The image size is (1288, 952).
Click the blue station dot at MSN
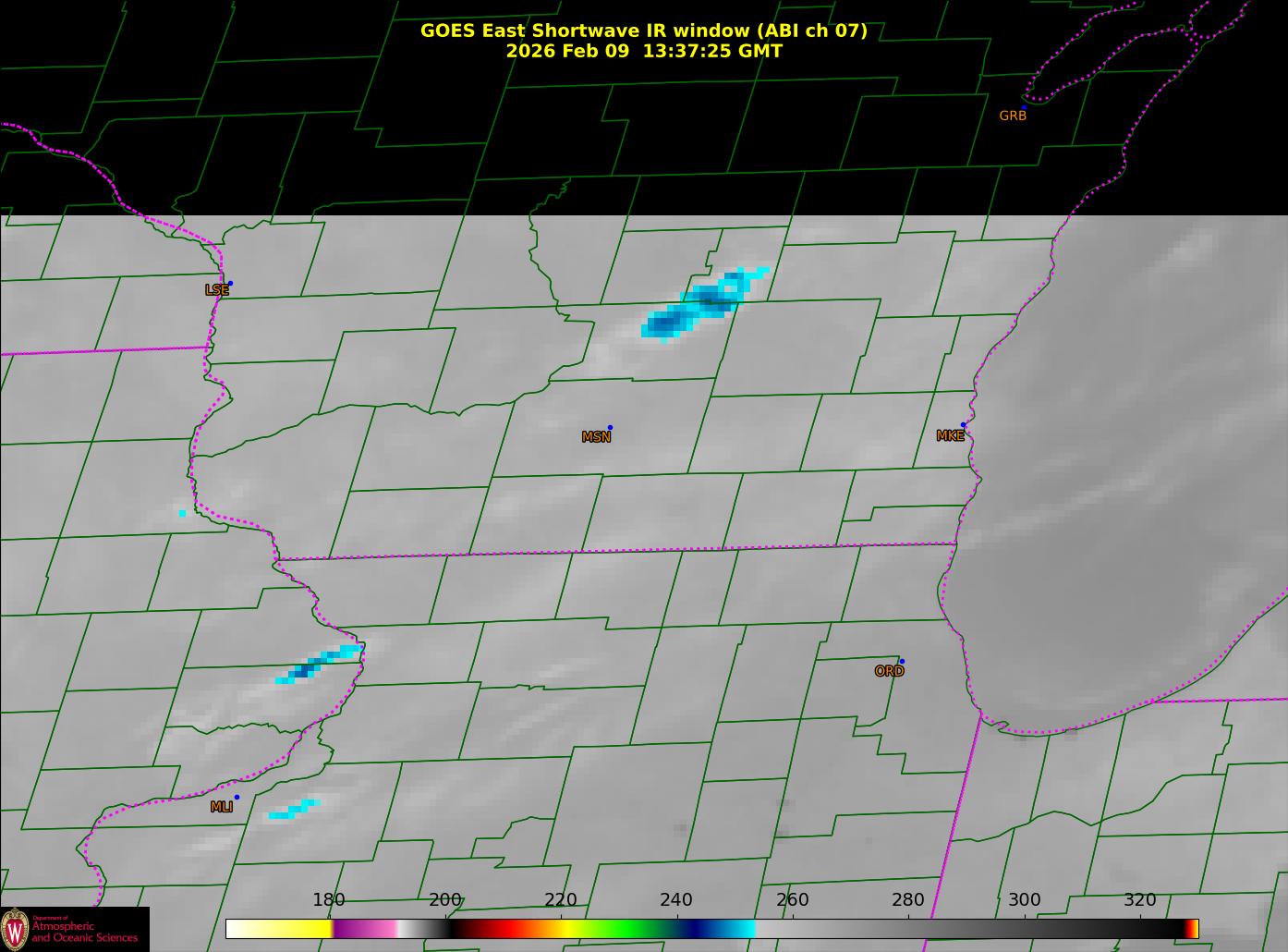tap(610, 428)
